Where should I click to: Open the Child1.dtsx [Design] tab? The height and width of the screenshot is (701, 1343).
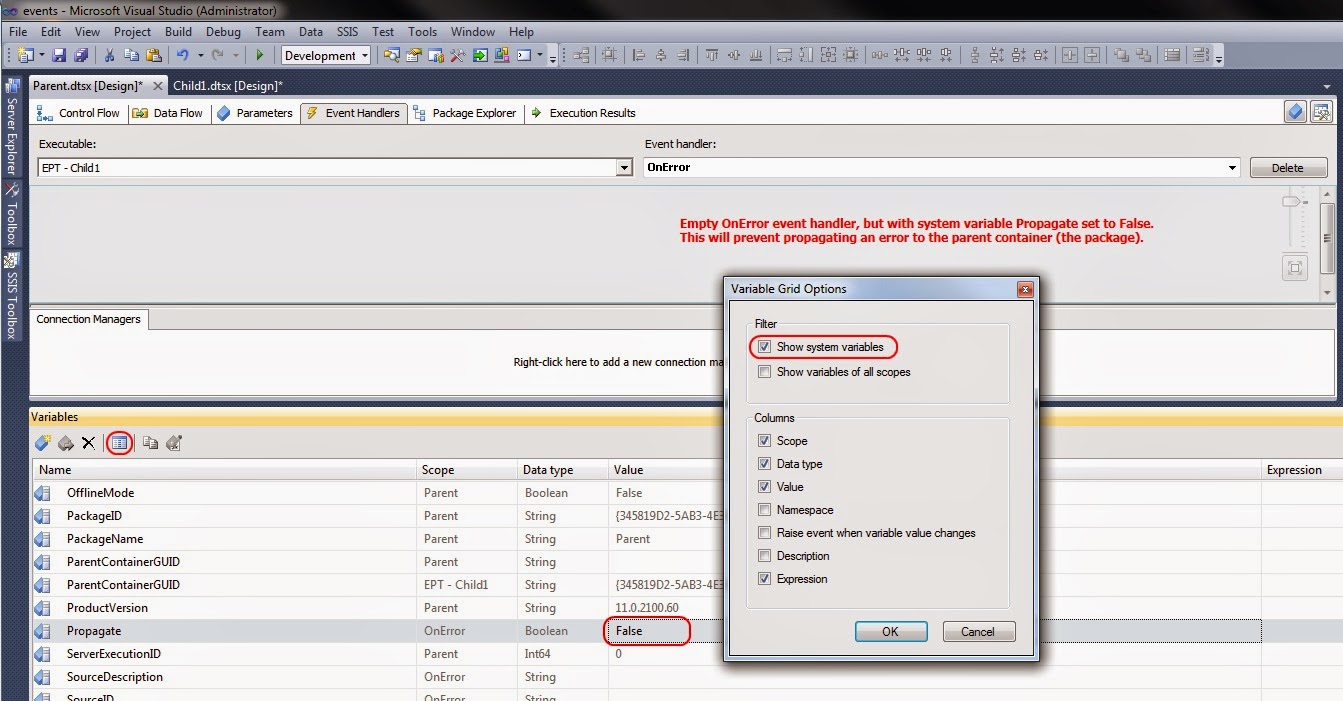click(x=228, y=86)
